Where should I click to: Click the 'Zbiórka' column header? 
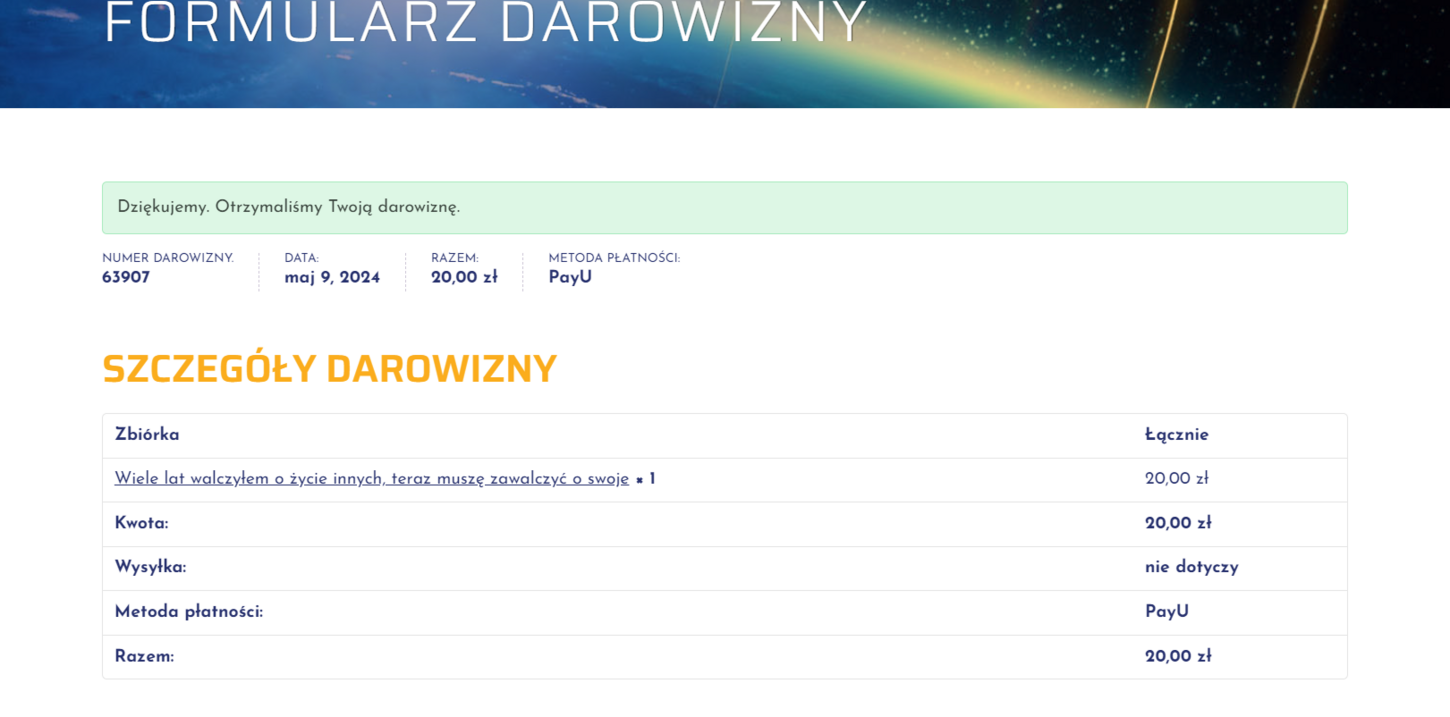pos(147,435)
